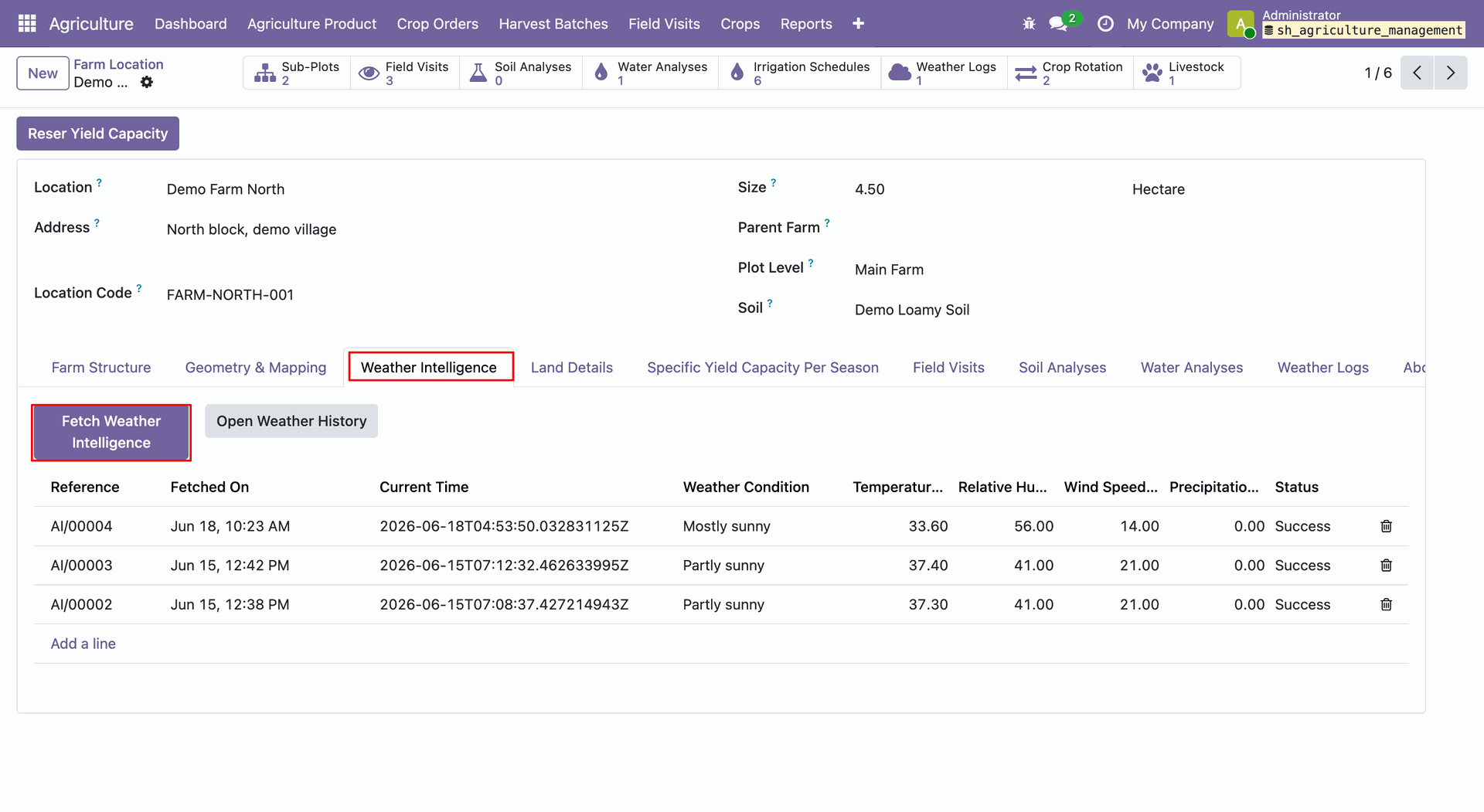Open the Reports menu

tap(806, 24)
